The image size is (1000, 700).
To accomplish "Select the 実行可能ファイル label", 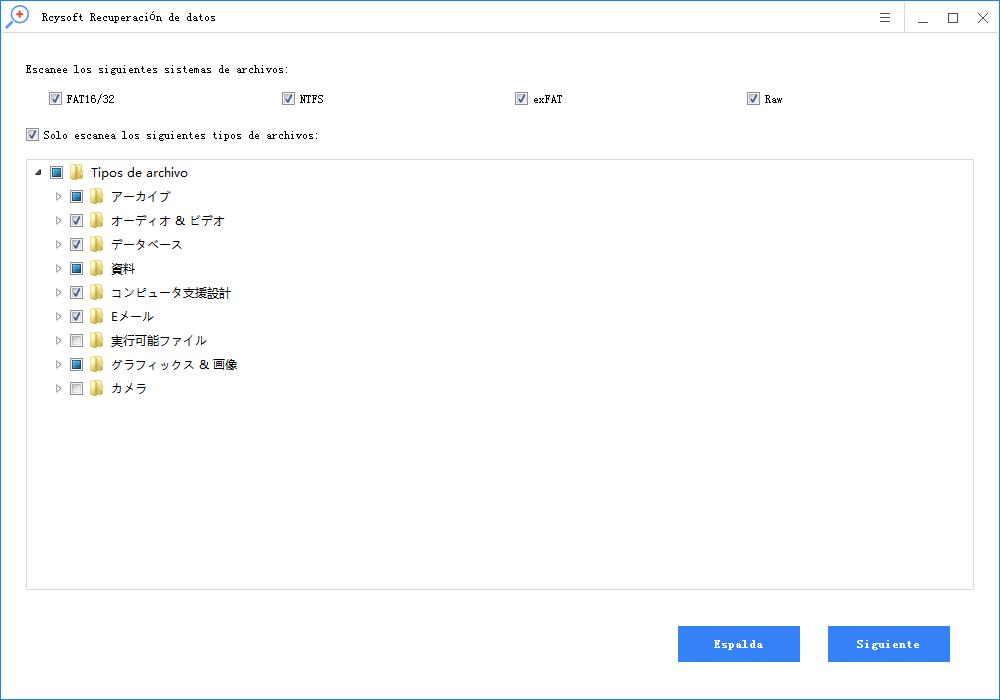I will click(159, 340).
